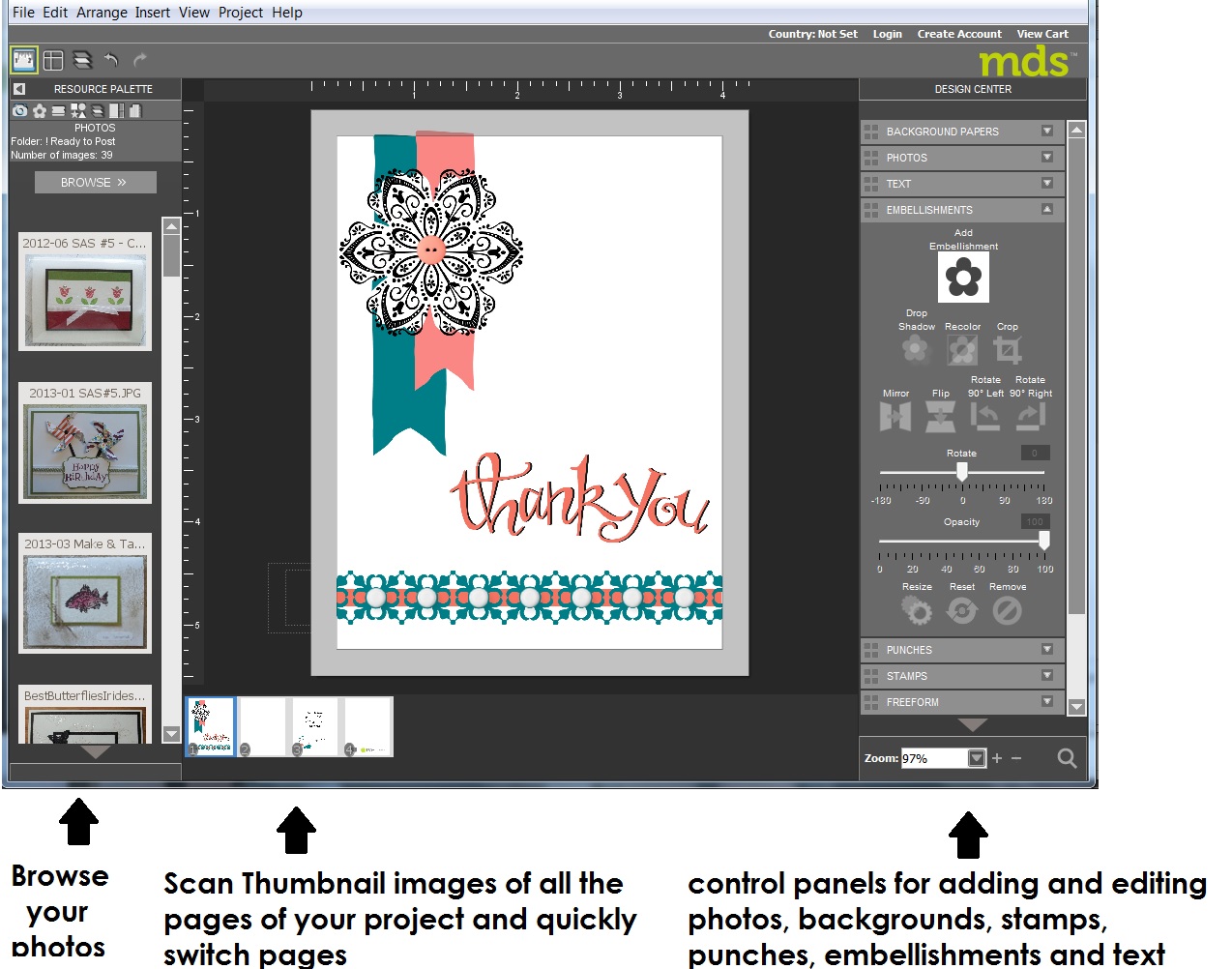Toggle the single page view icon
Screen dimensions: 1232x969
23,59
